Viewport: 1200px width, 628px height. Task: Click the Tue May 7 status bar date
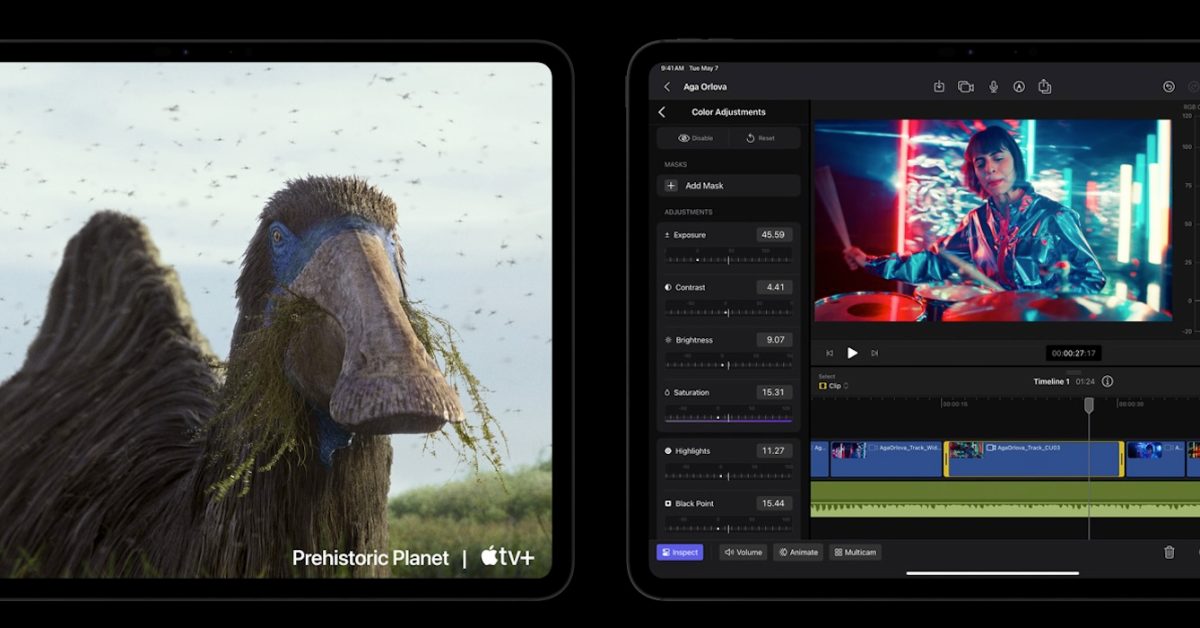click(706, 69)
